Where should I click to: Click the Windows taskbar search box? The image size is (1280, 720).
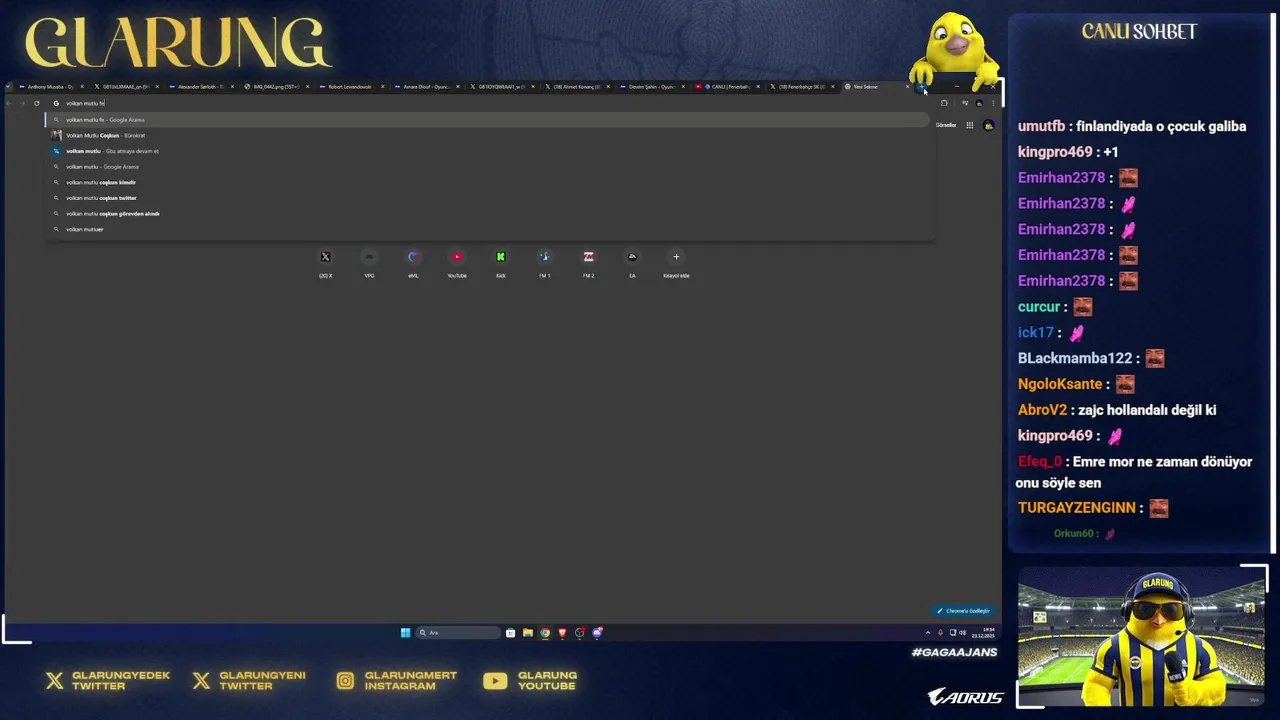(458, 632)
